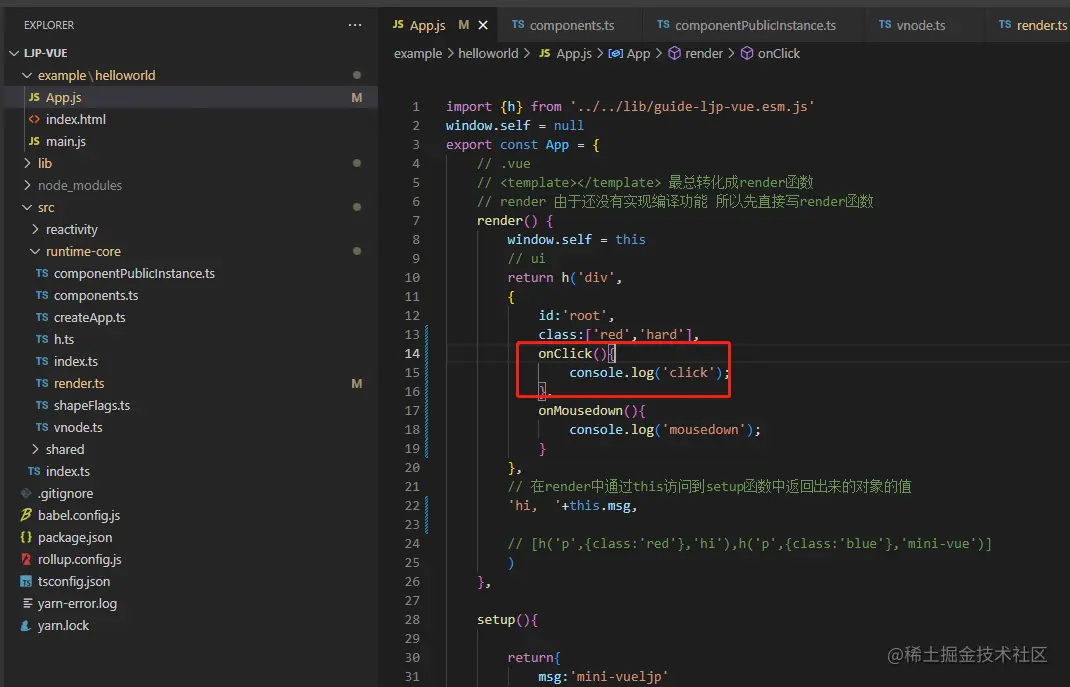The width and height of the screenshot is (1070, 687).
Task: Click the JS icon beside App.js in explorer
Action: click(34, 98)
